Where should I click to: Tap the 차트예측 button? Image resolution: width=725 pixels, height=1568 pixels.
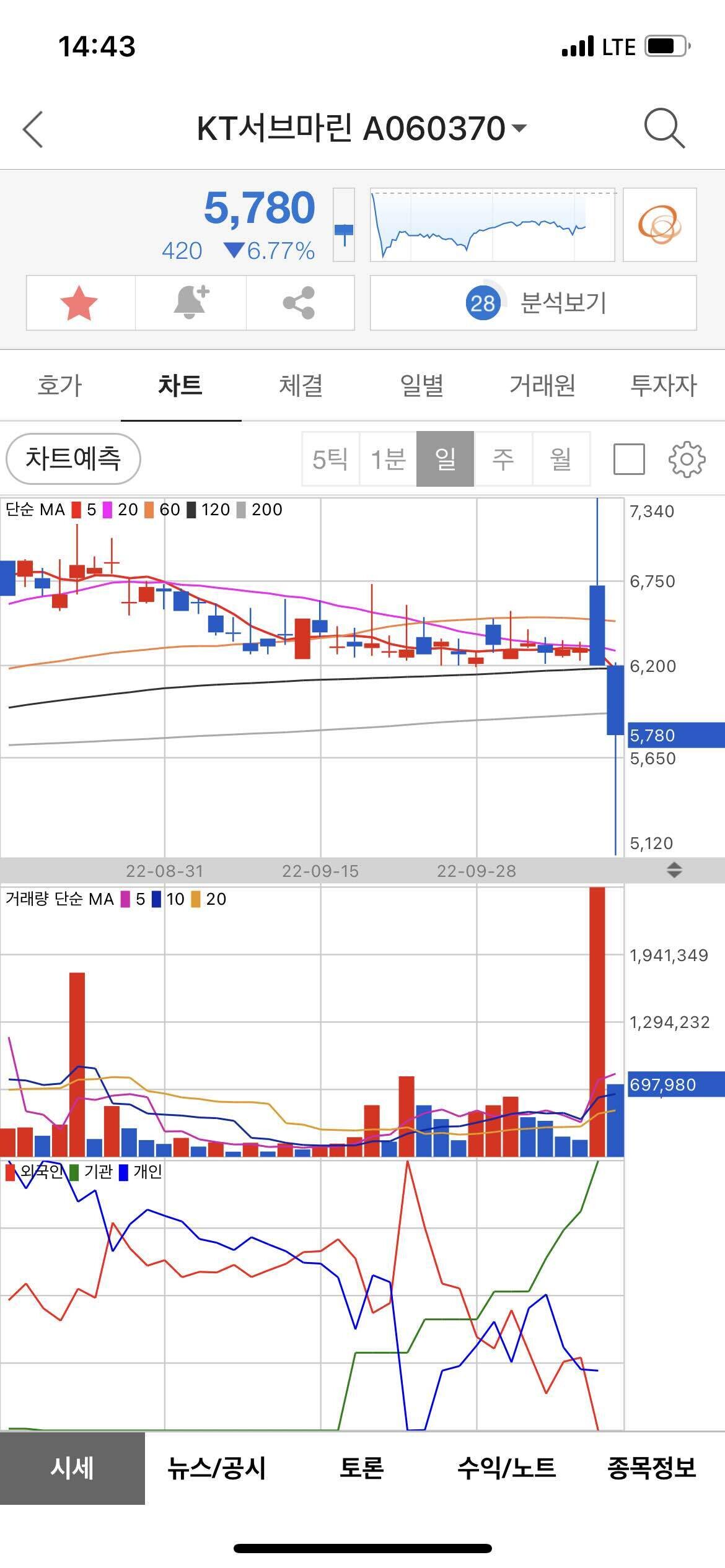(x=73, y=459)
